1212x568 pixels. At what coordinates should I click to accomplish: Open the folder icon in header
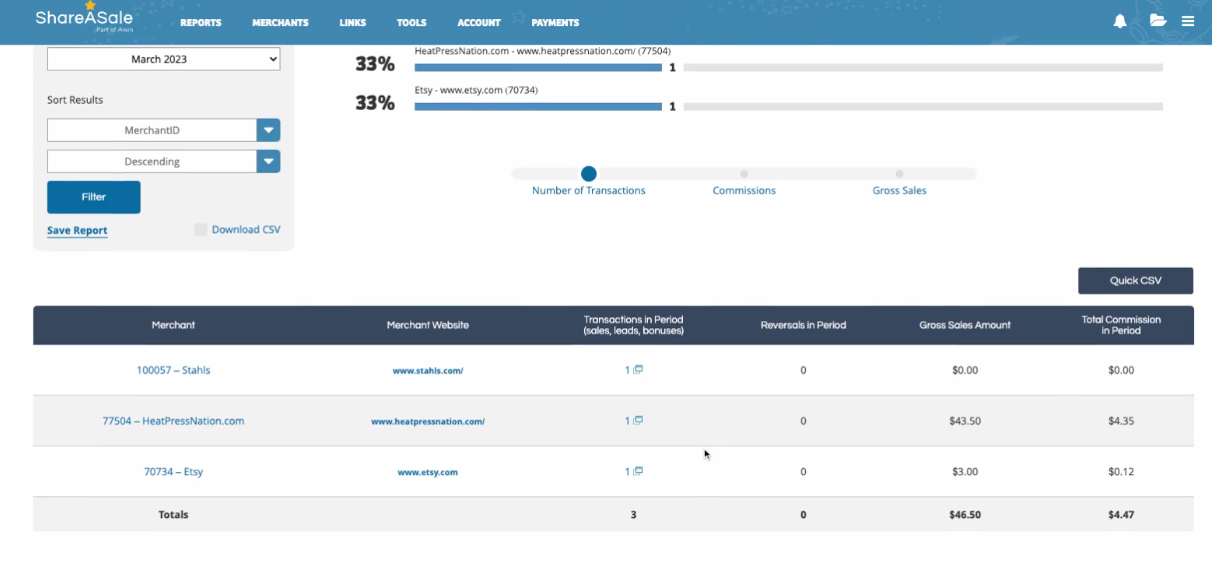[1158, 21]
